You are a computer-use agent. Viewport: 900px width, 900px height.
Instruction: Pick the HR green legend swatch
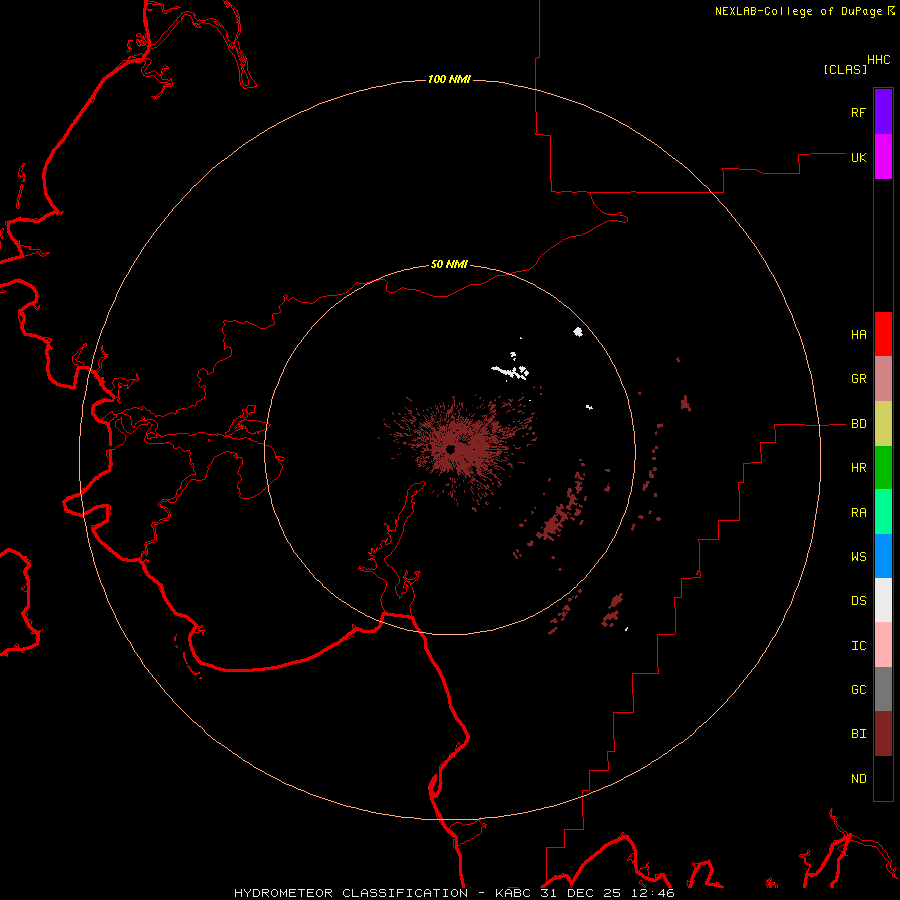(x=883, y=468)
